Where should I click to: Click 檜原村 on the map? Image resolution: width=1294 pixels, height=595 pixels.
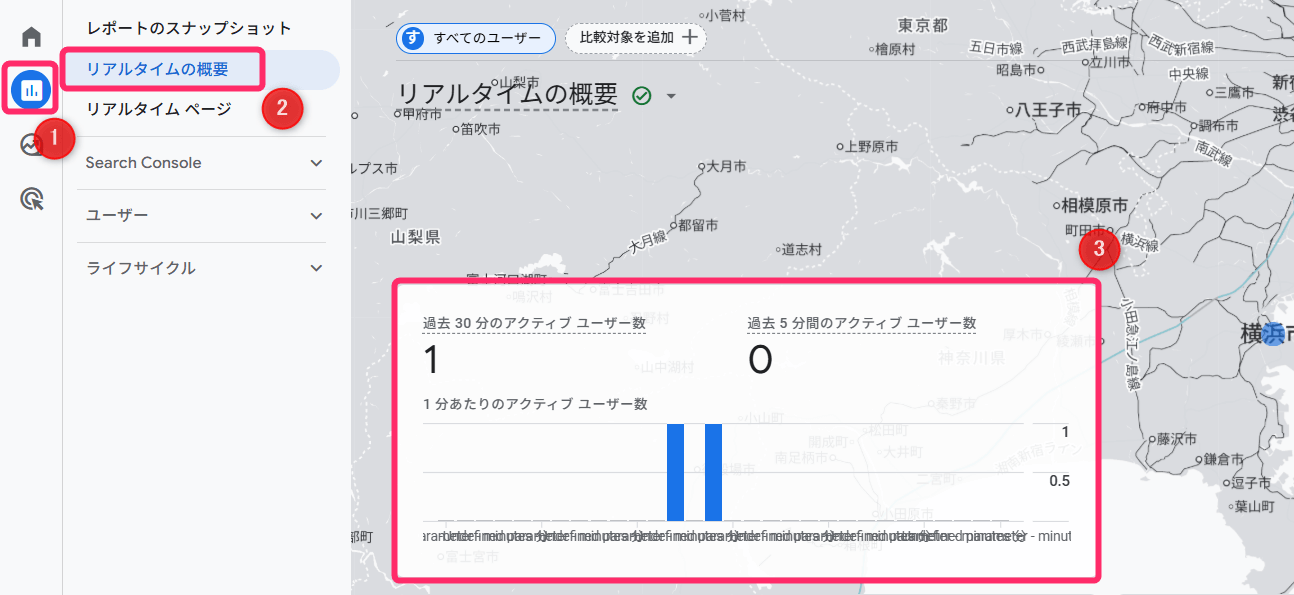pyautogui.click(x=895, y=48)
